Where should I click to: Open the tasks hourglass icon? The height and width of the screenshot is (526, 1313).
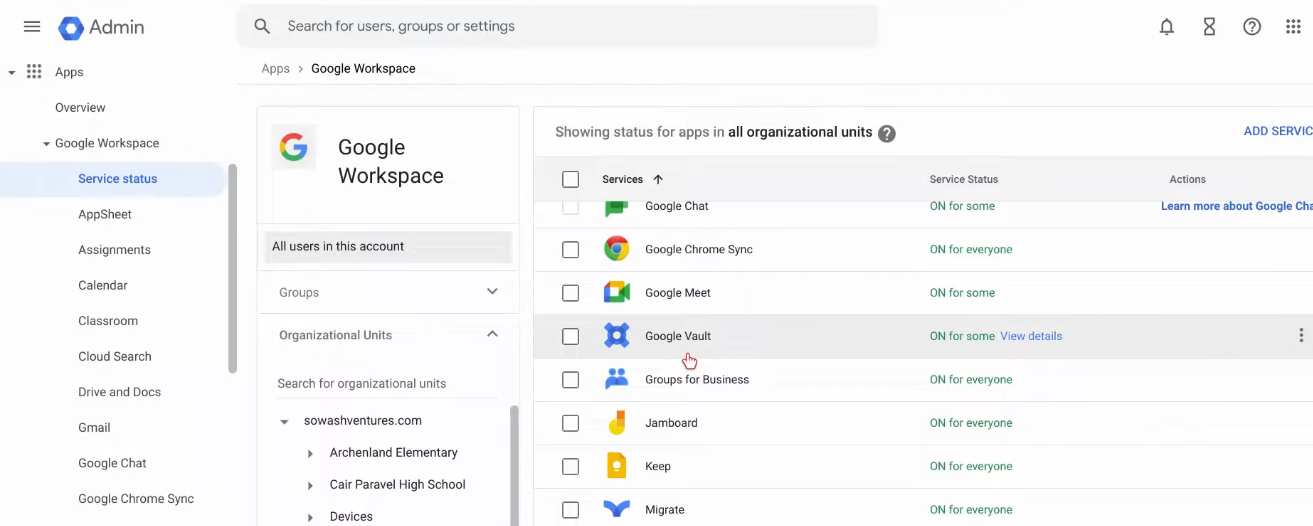1209,27
